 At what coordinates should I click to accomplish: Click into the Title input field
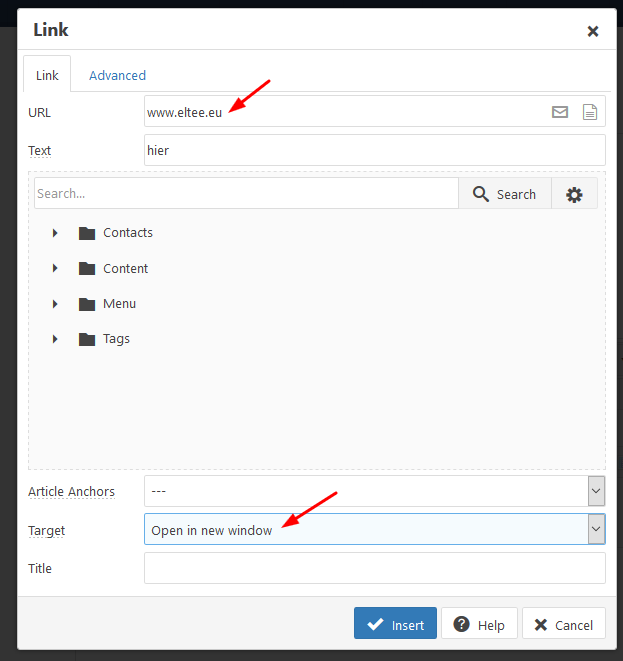coord(374,568)
